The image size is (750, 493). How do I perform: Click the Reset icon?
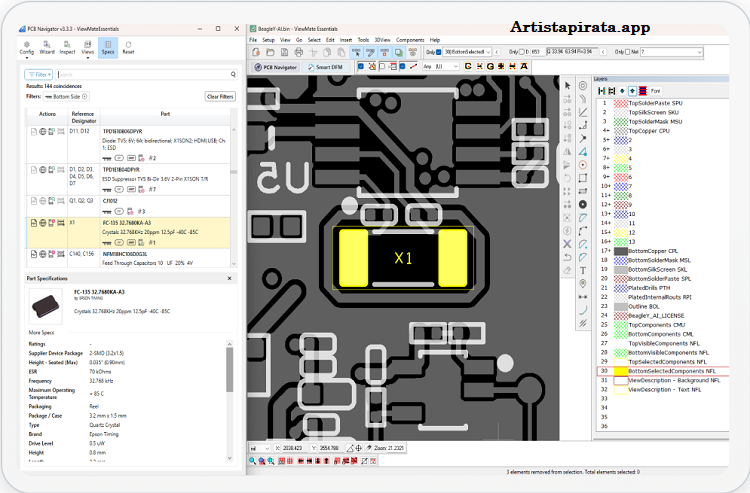[x=128, y=45]
